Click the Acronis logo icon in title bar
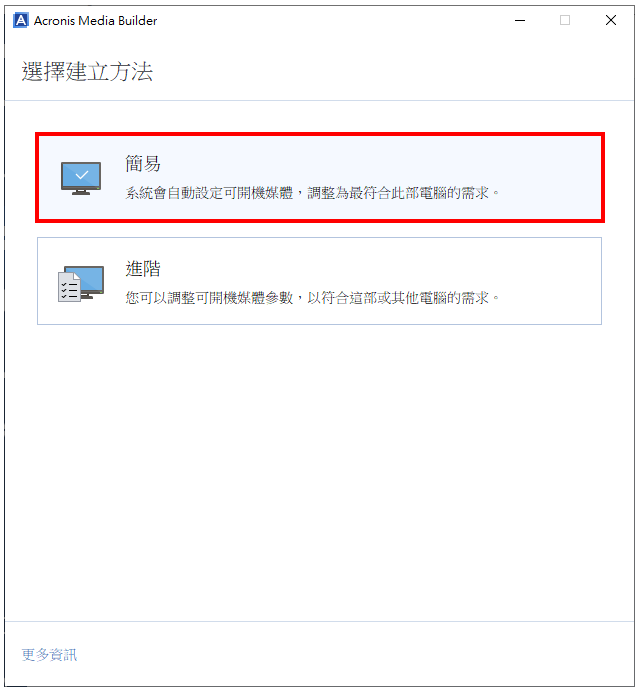The height and width of the screenshot is (694, 643). pos(20,20)
